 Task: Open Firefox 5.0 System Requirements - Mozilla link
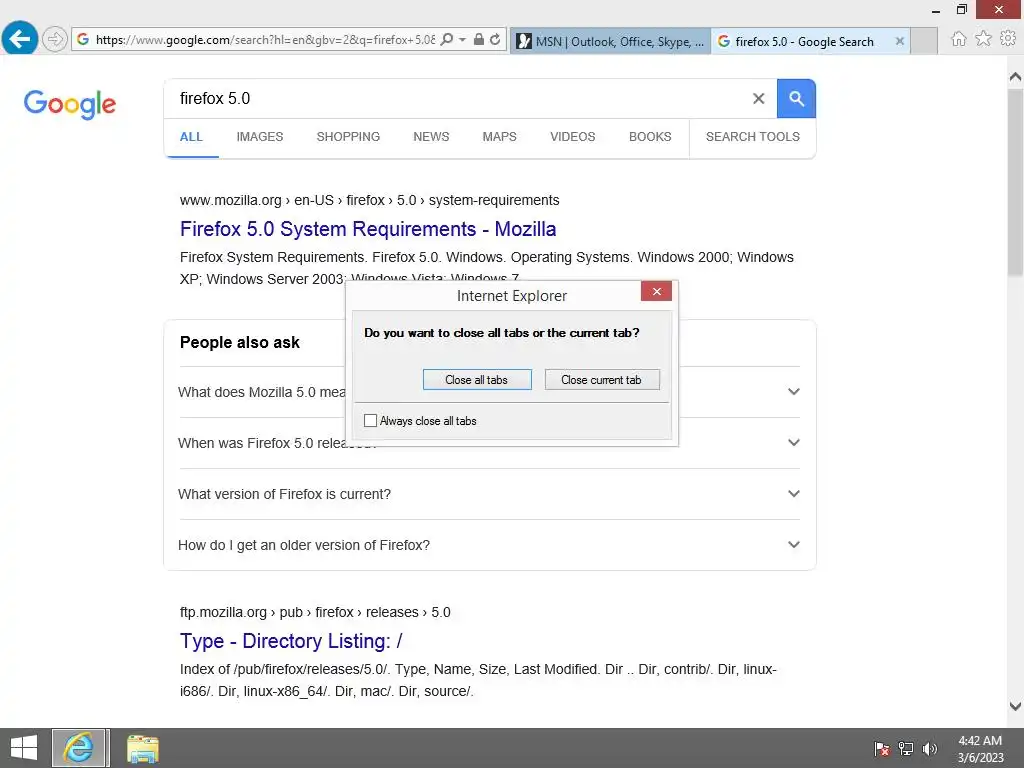[x=368, y=229]
